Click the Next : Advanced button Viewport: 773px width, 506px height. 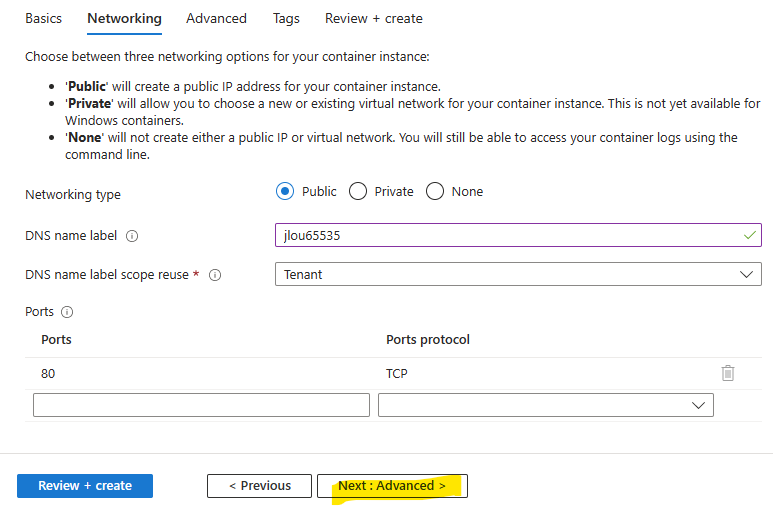pos(392,486)
